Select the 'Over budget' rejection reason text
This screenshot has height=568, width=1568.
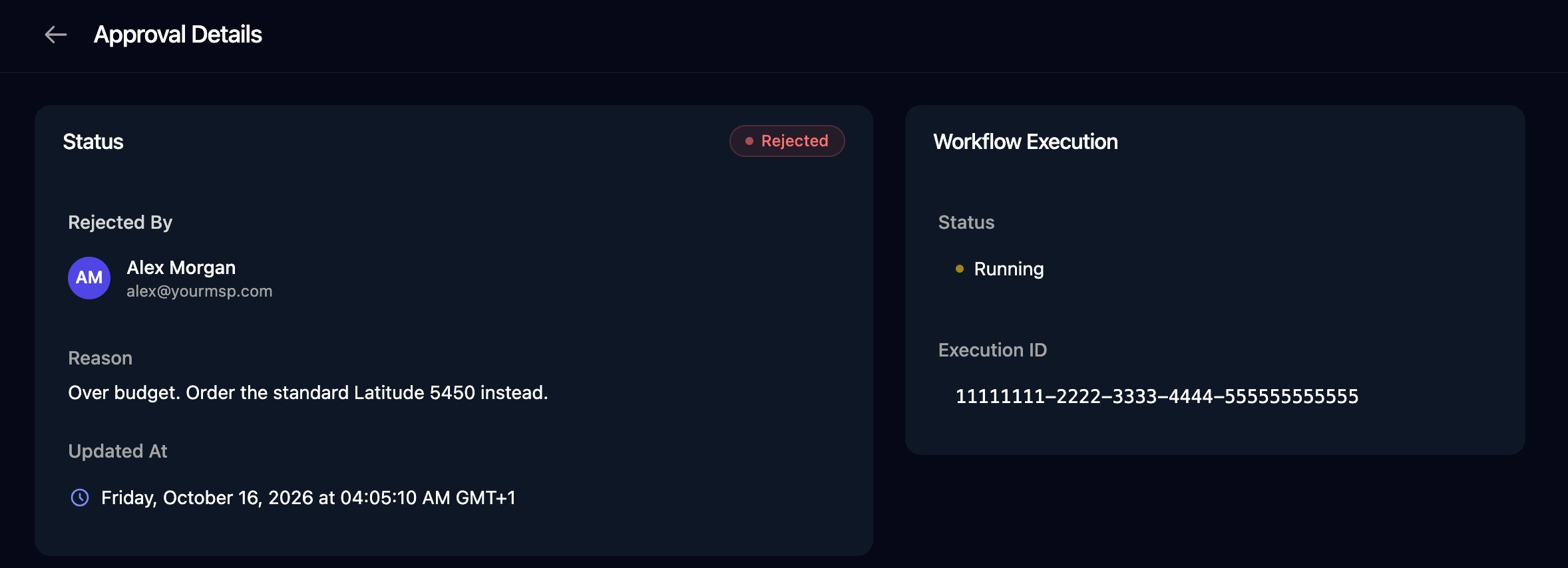pos(308,392)
